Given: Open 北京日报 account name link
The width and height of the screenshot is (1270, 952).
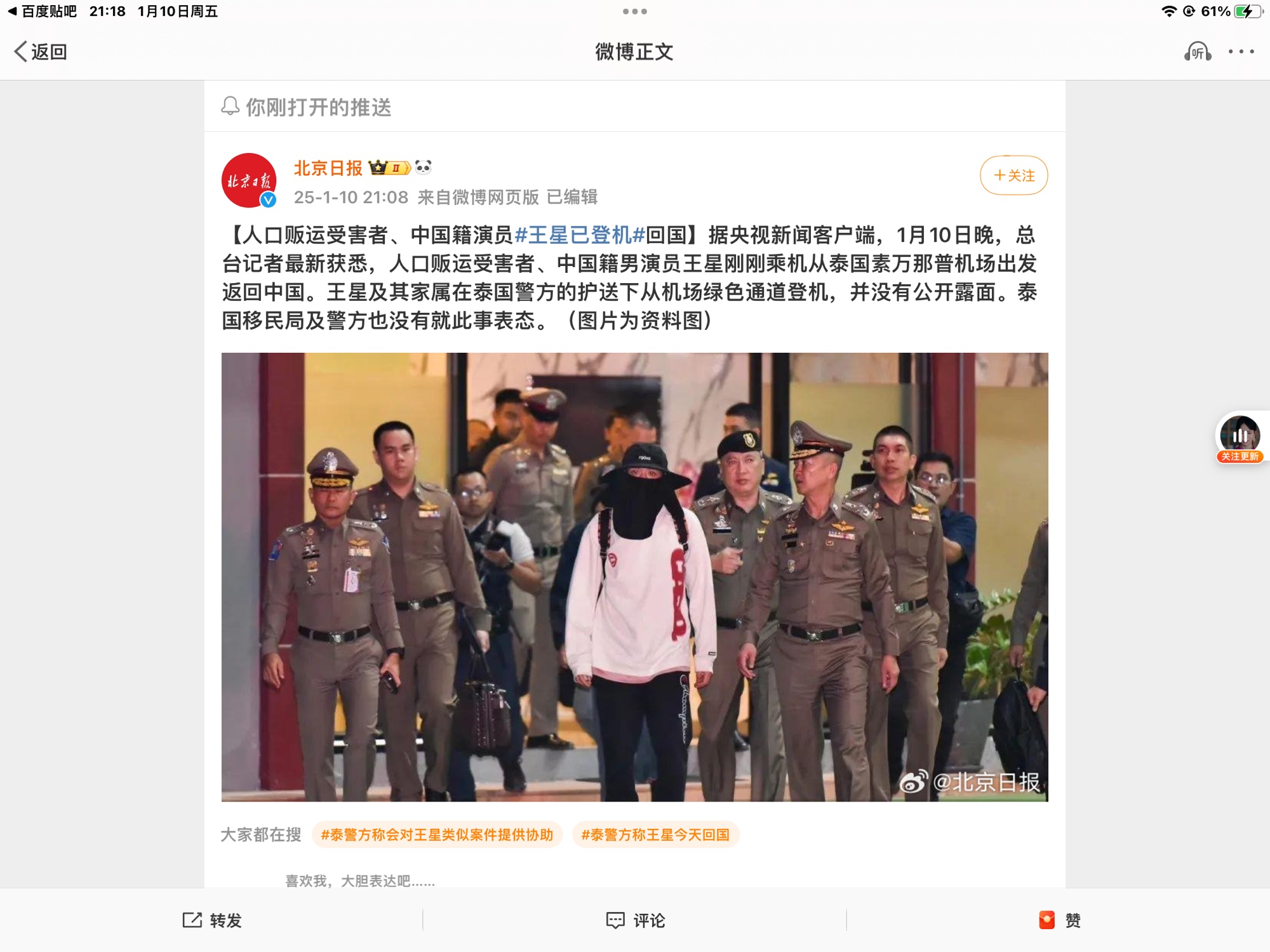Looking at the screenshot, I should (x=328, y=168).
